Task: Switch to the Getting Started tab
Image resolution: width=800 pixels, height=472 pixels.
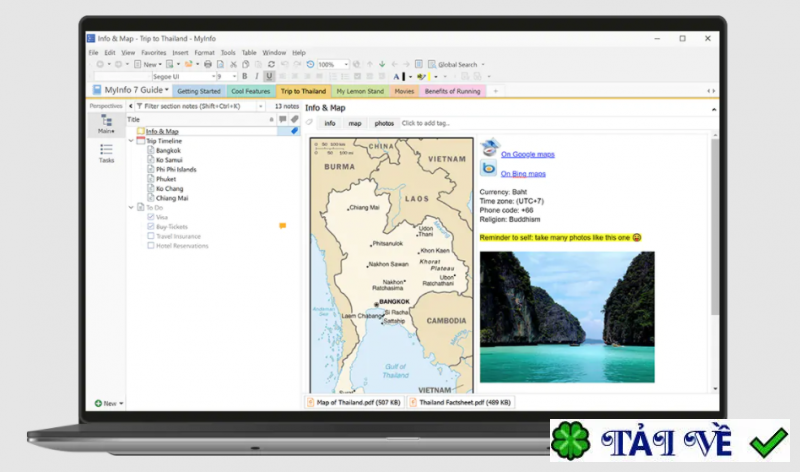Action: (198, 91)
